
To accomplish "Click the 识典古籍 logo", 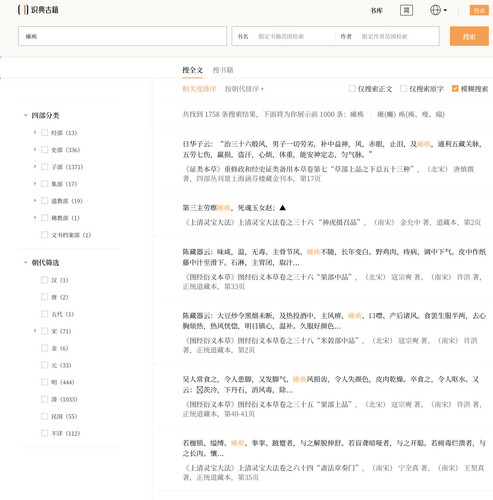I will tap(38, 10).
